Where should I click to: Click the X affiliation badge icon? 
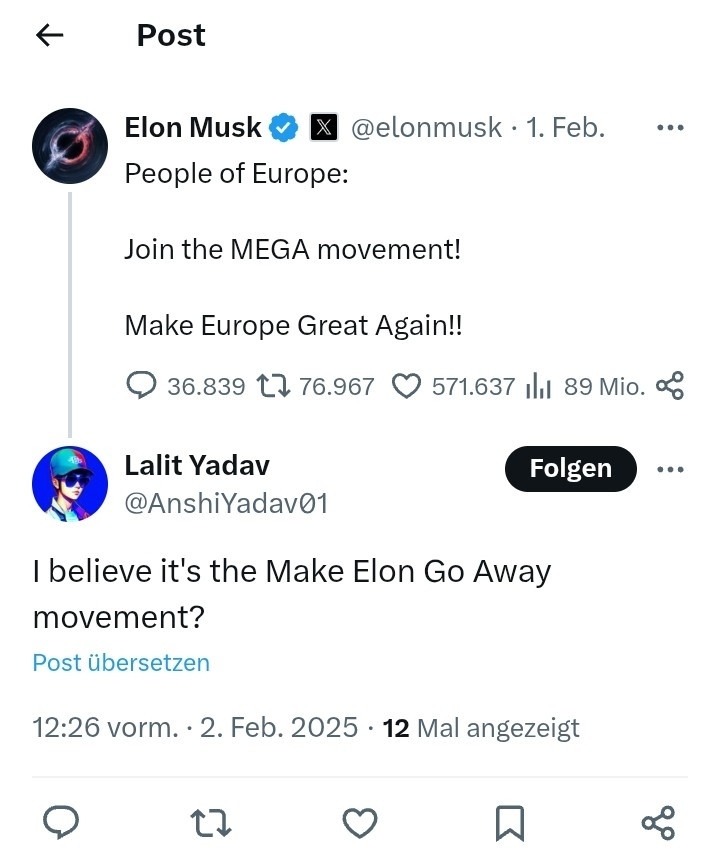[323, 128]
